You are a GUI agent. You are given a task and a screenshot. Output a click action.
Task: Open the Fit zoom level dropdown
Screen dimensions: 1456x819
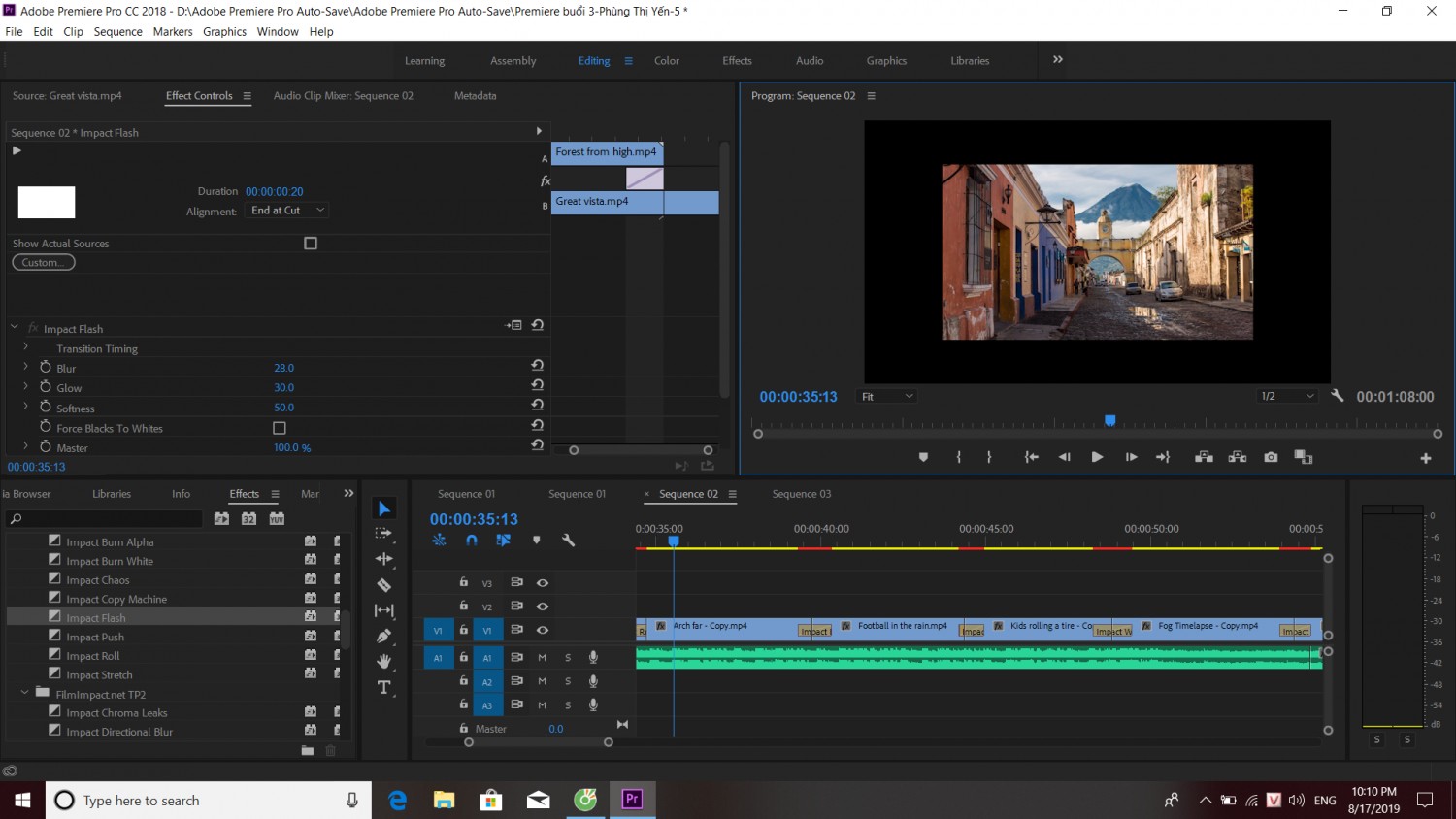point(887,396)
